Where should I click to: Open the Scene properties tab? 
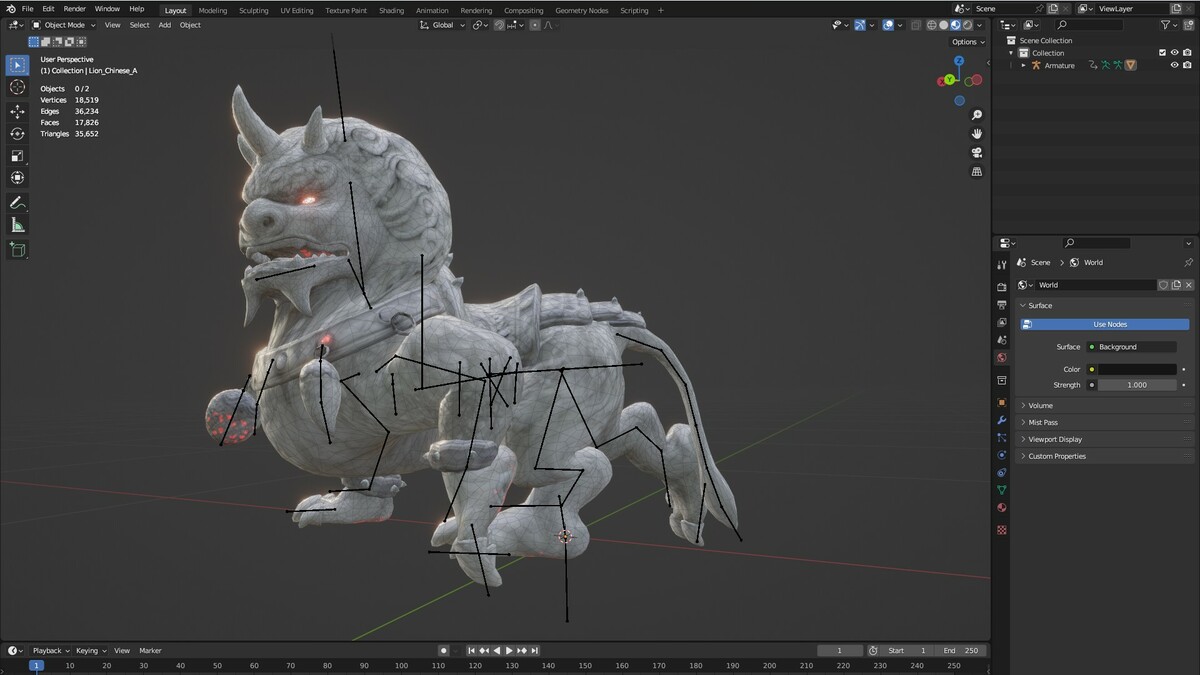point(1002,340)
